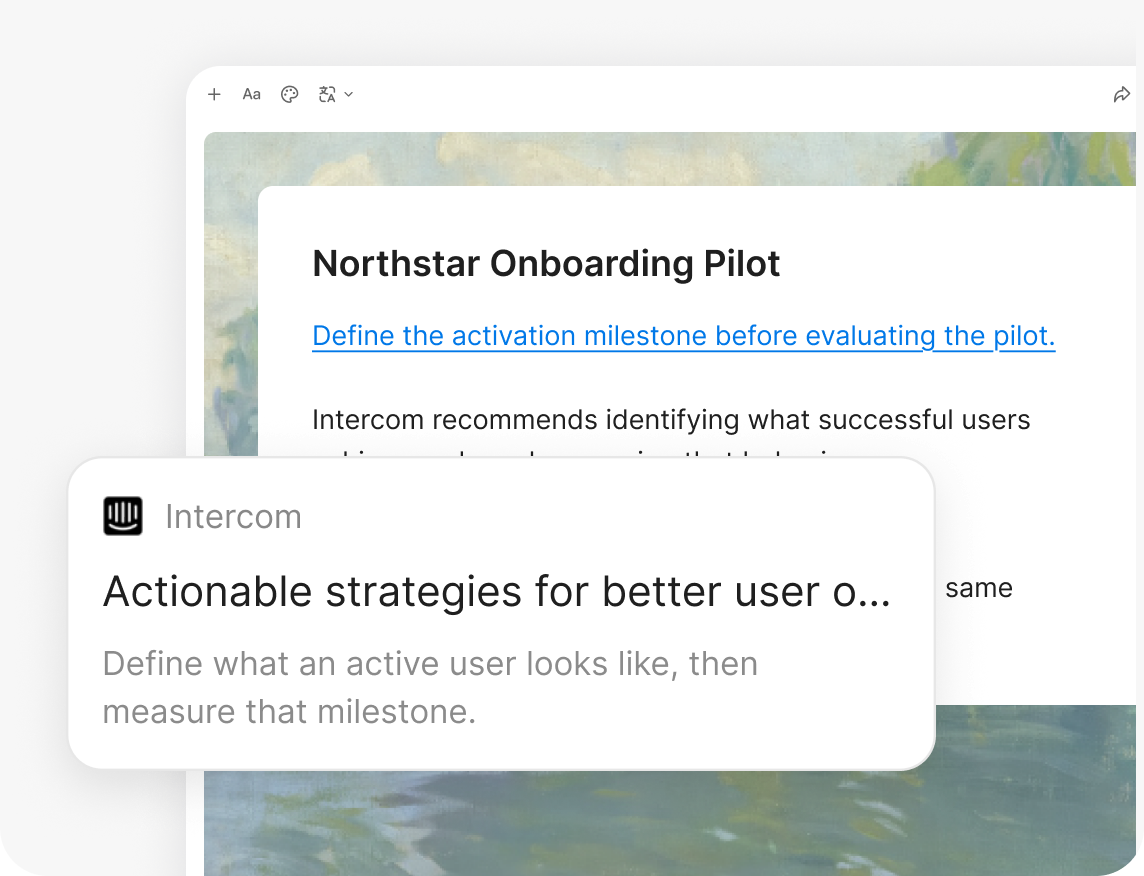Screen dimensions: 1144x876
Task: Click the card description about active users
Action: click(x=430, y=687)
